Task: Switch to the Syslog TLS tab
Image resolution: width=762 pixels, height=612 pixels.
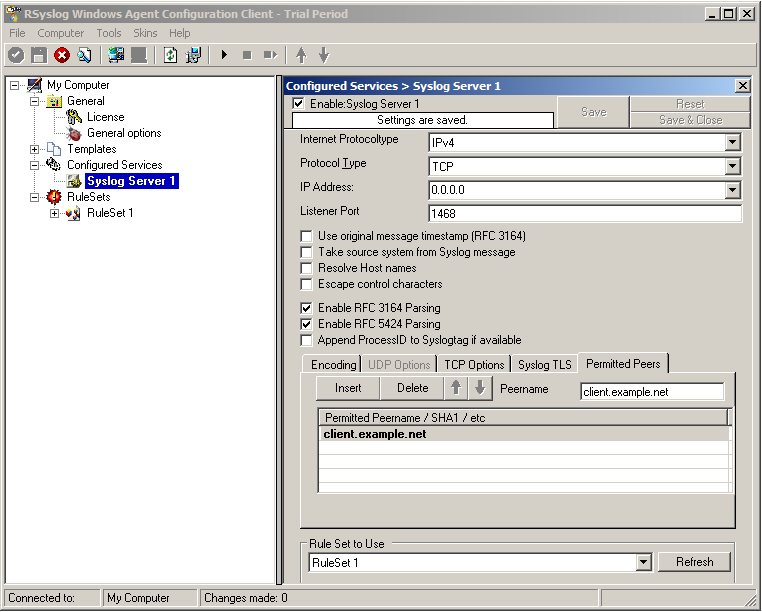Action: click(x=545, y=365)
